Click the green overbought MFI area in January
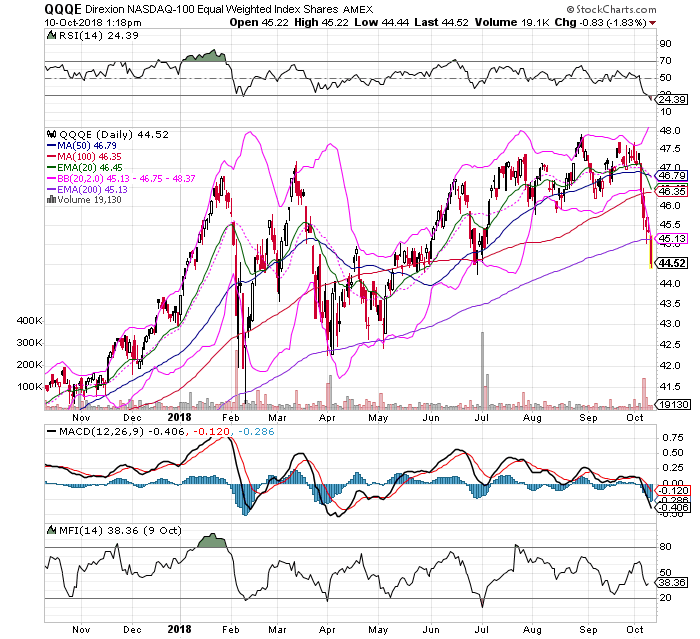Screen dimensions: 700x639 (x=212, y=541)
